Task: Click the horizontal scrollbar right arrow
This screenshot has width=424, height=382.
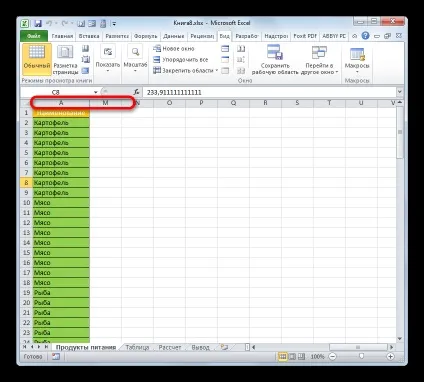Action: tap(391, 347)
